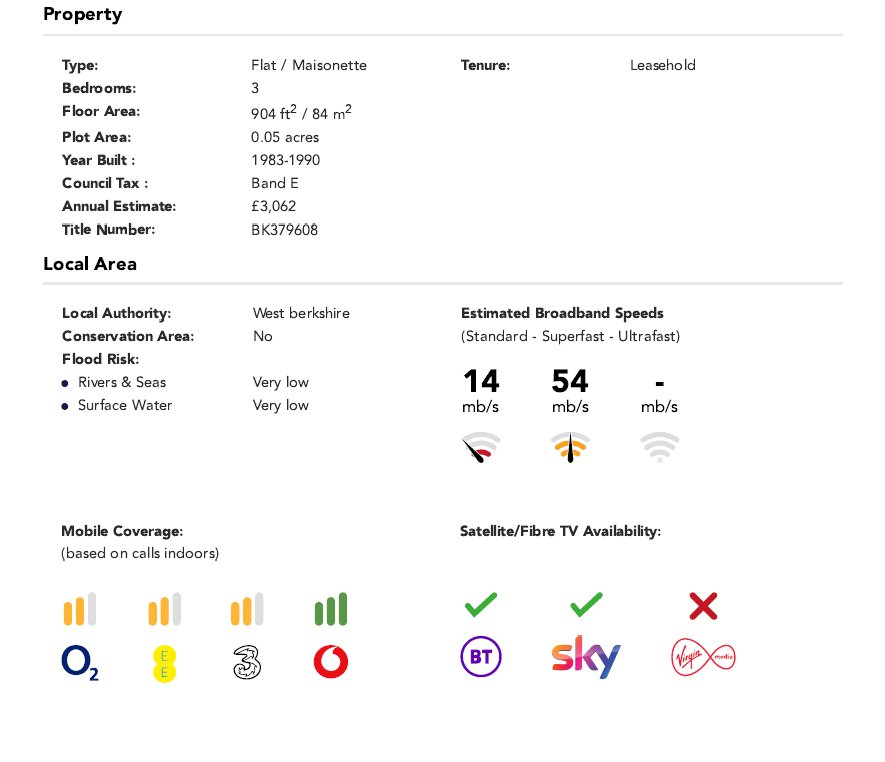Click the Local Area section heading
Viewport: 885px width, 762px height.
pyautogui.click(x=90, y=264)
